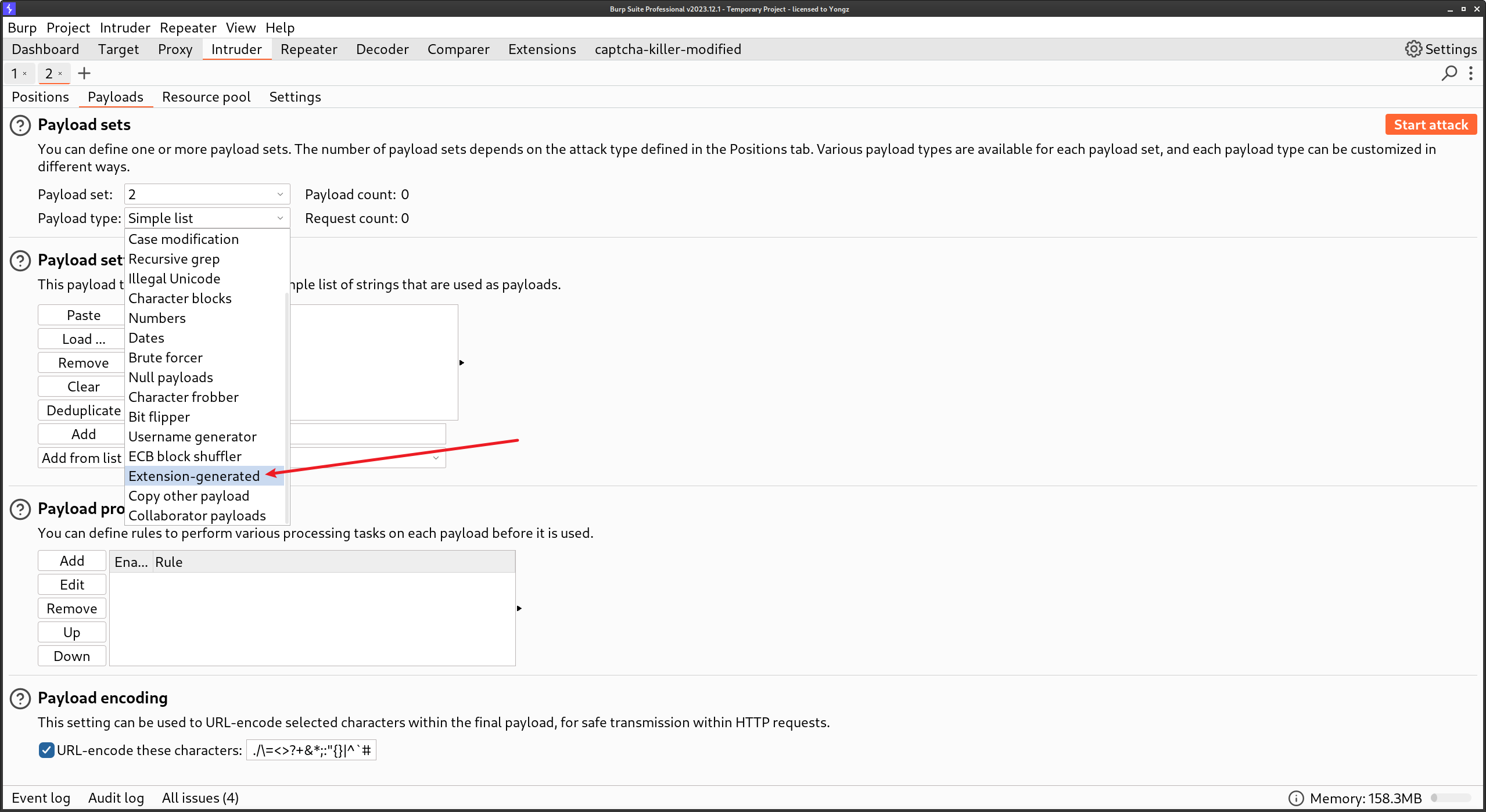Open the Payload set dropdown
Viewport: 1486px width, 812px height.
click(x=207, y=194)
